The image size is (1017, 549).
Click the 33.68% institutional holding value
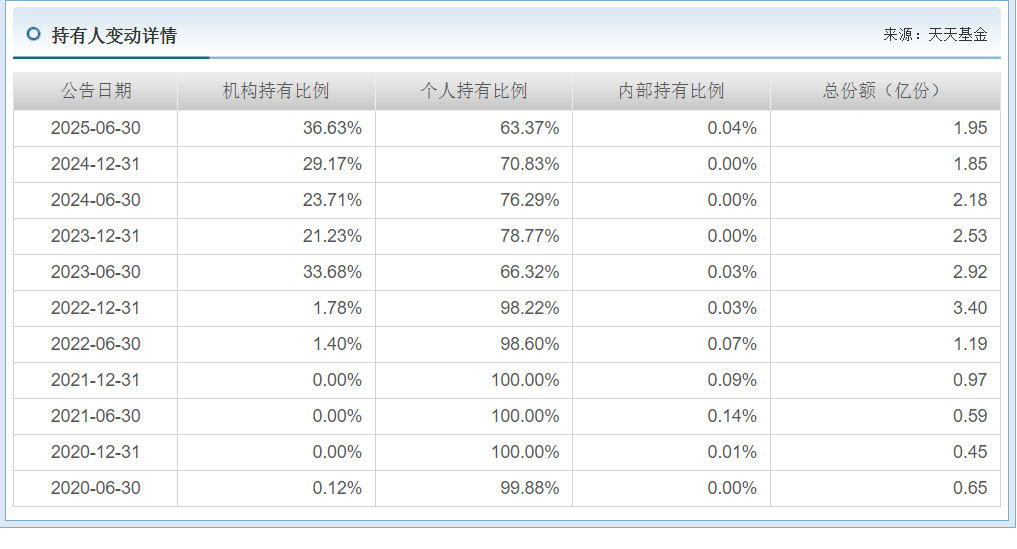[x=332, y=272]
